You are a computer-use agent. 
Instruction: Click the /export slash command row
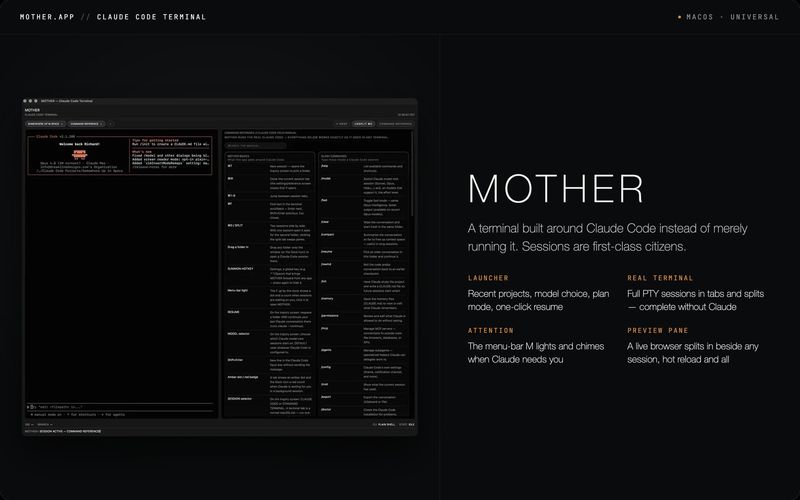(x=363, y=399)
